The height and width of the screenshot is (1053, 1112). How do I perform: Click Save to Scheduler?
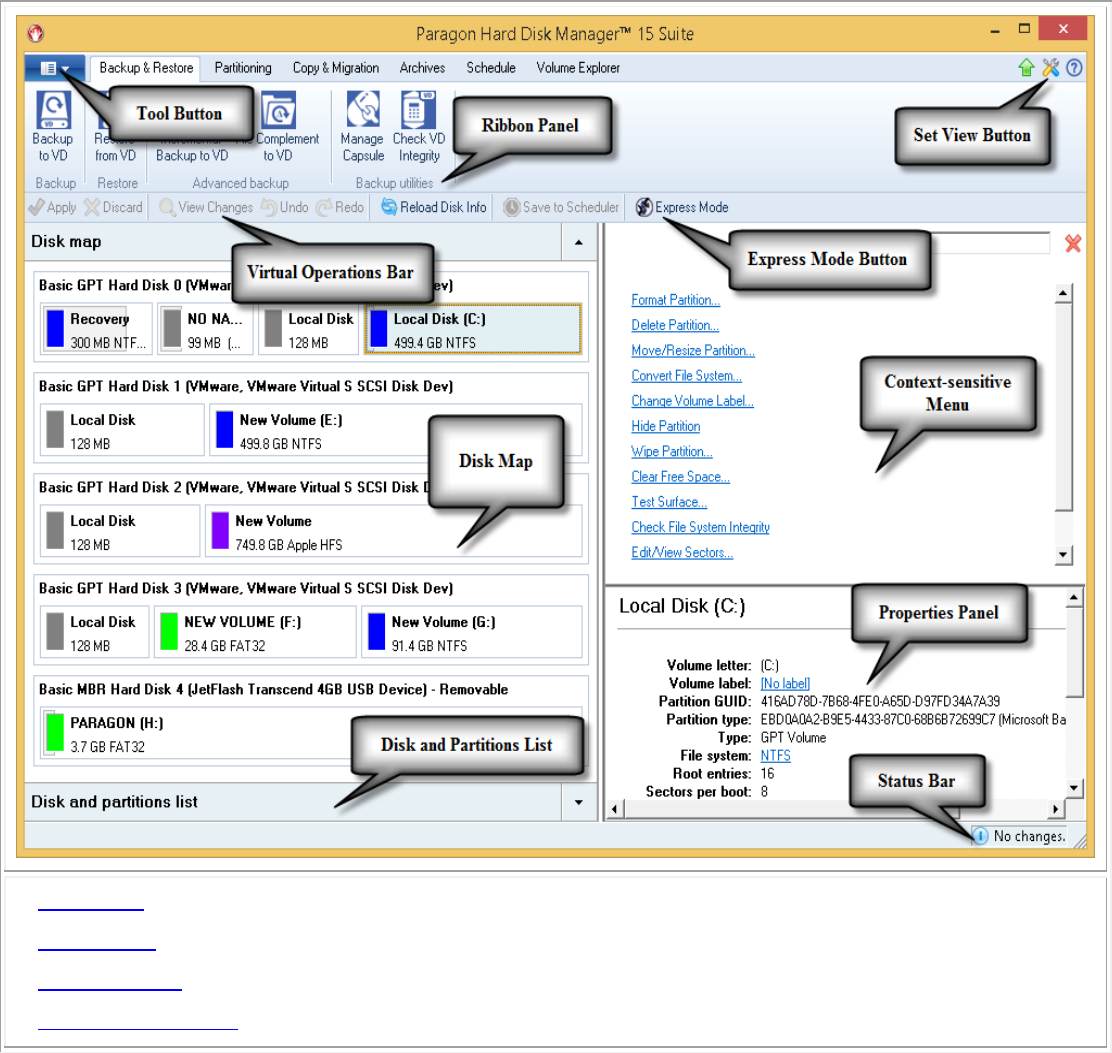(561, 207)
